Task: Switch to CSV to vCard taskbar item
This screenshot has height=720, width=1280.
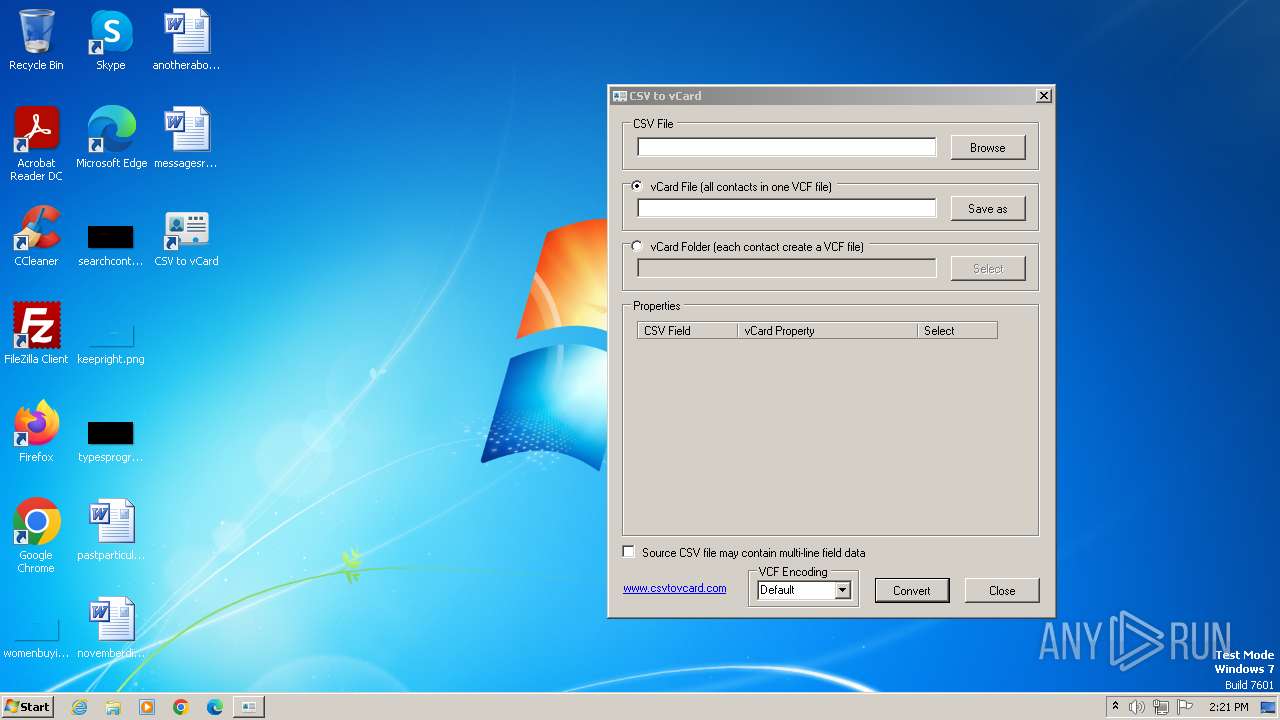Action: (248, 707)
